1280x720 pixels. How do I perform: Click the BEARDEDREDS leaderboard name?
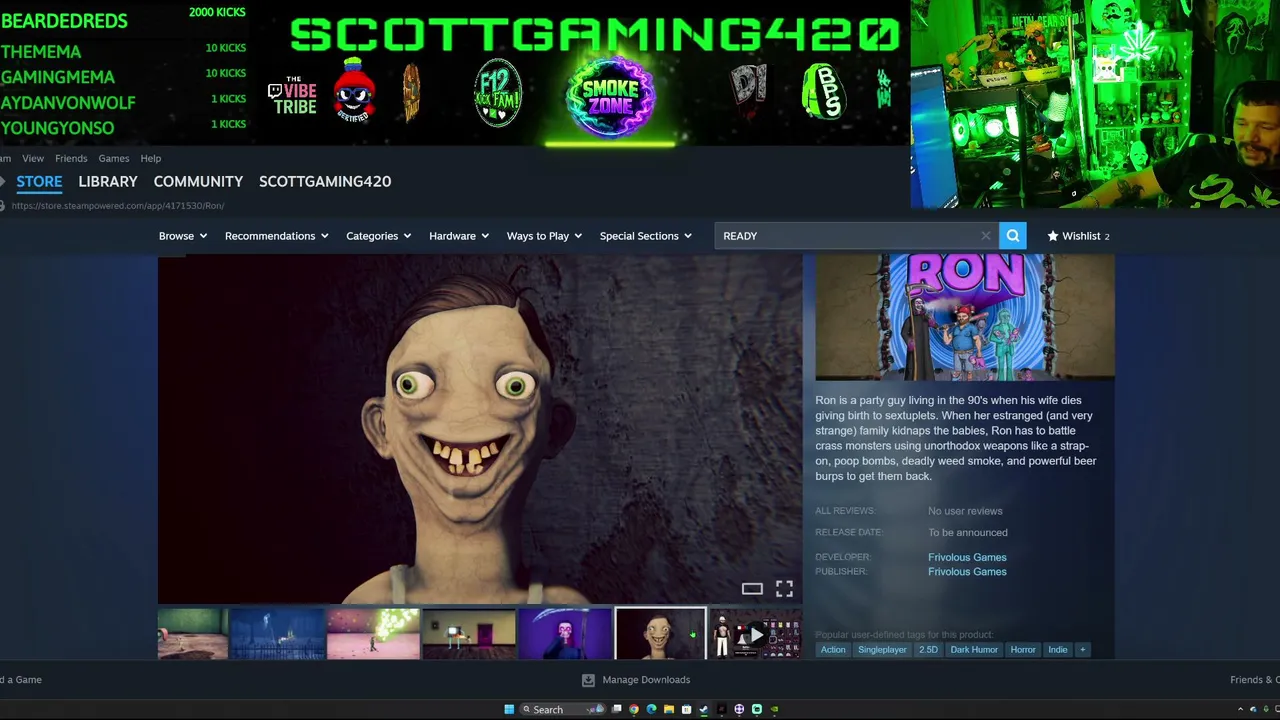click(x=64, y=21)
